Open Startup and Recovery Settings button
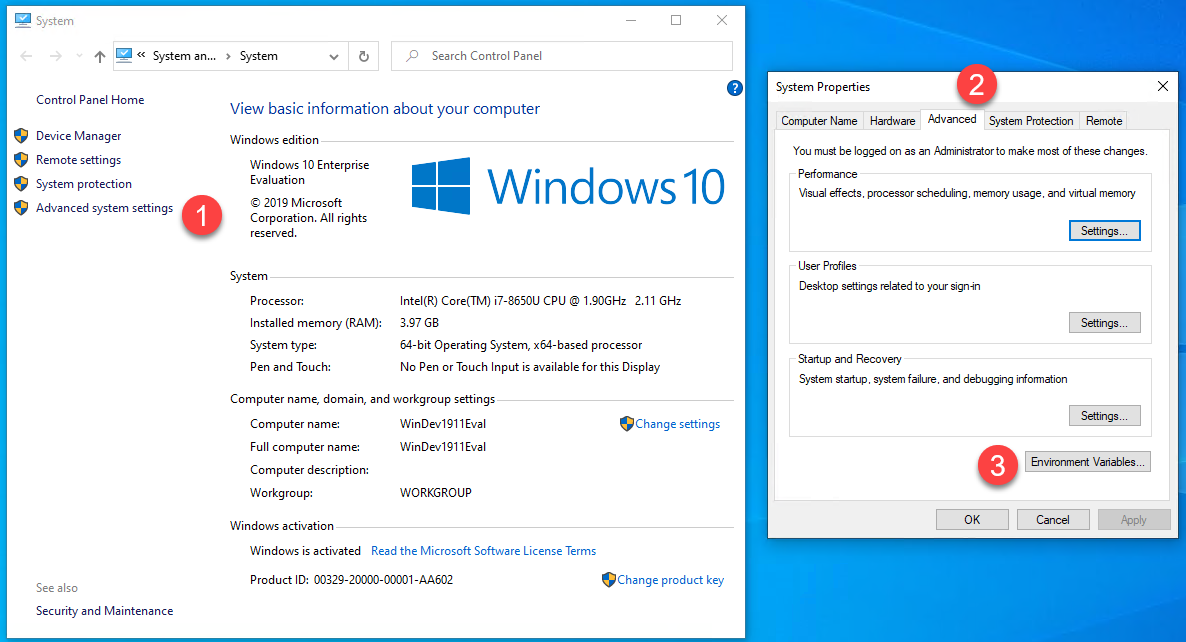Viewport: 1186px width, 642px height. click(1104, 416)
